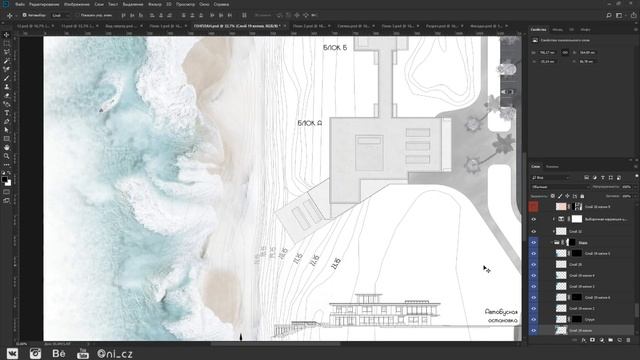The image size is (640, 360).
Task: Open the Edit Toolbar three-dots button
Action: (7, 165)
